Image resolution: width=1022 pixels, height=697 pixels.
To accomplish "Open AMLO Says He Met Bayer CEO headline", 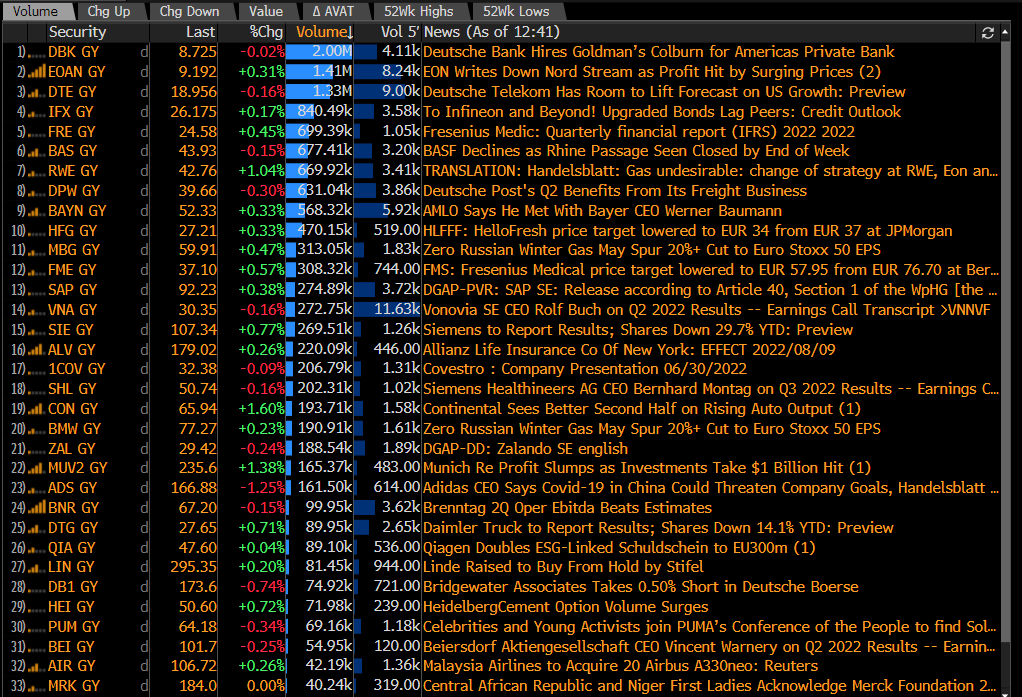I will (x=602, y=211).
